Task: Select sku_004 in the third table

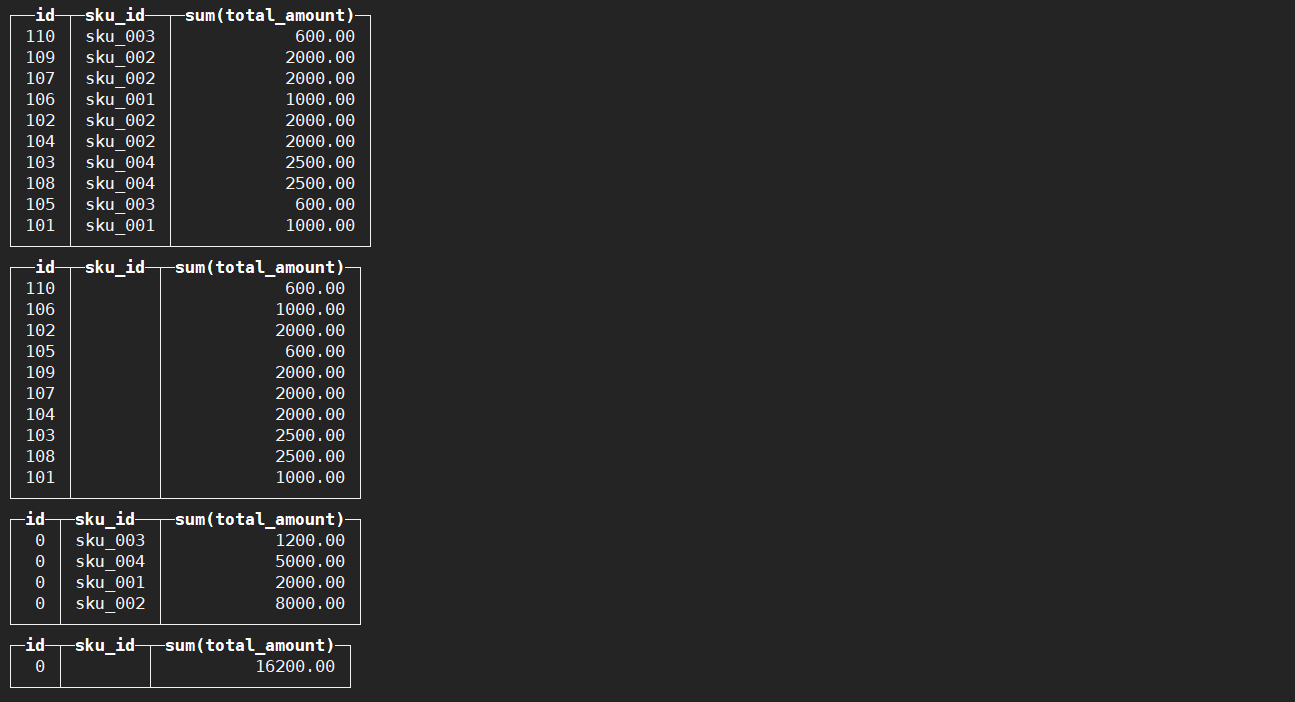Action: point(110,561)
